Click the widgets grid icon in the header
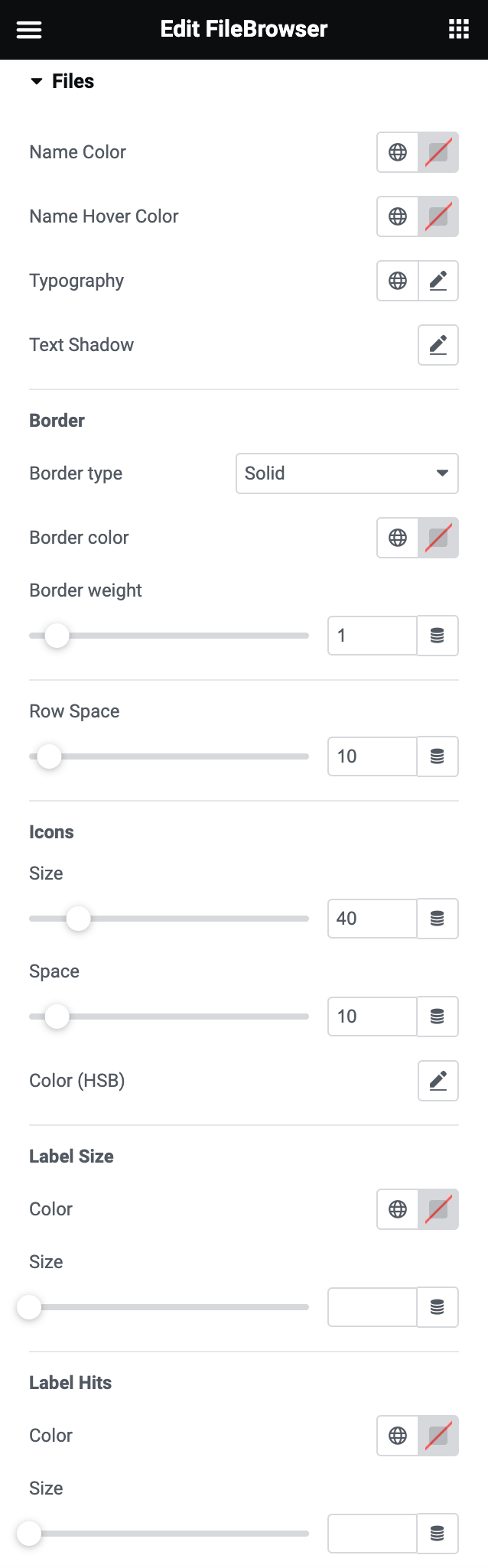The height and width of the screenshot is (1568, 488). (x=458, y=29)
